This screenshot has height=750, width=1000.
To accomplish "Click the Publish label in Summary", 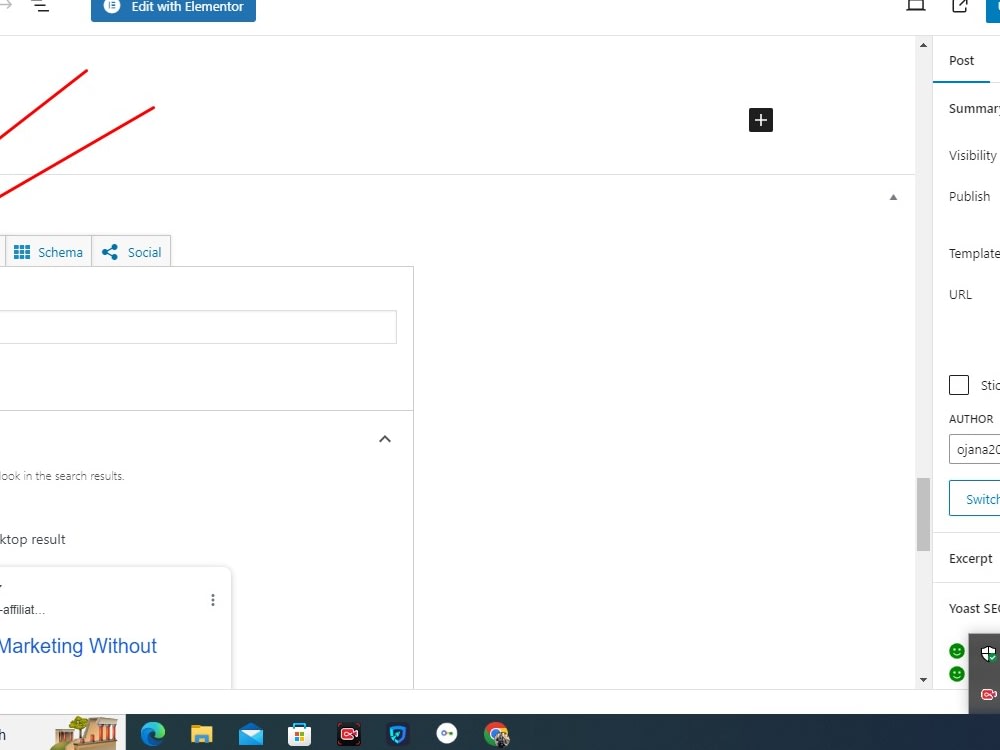I will (x=969, y=196).
